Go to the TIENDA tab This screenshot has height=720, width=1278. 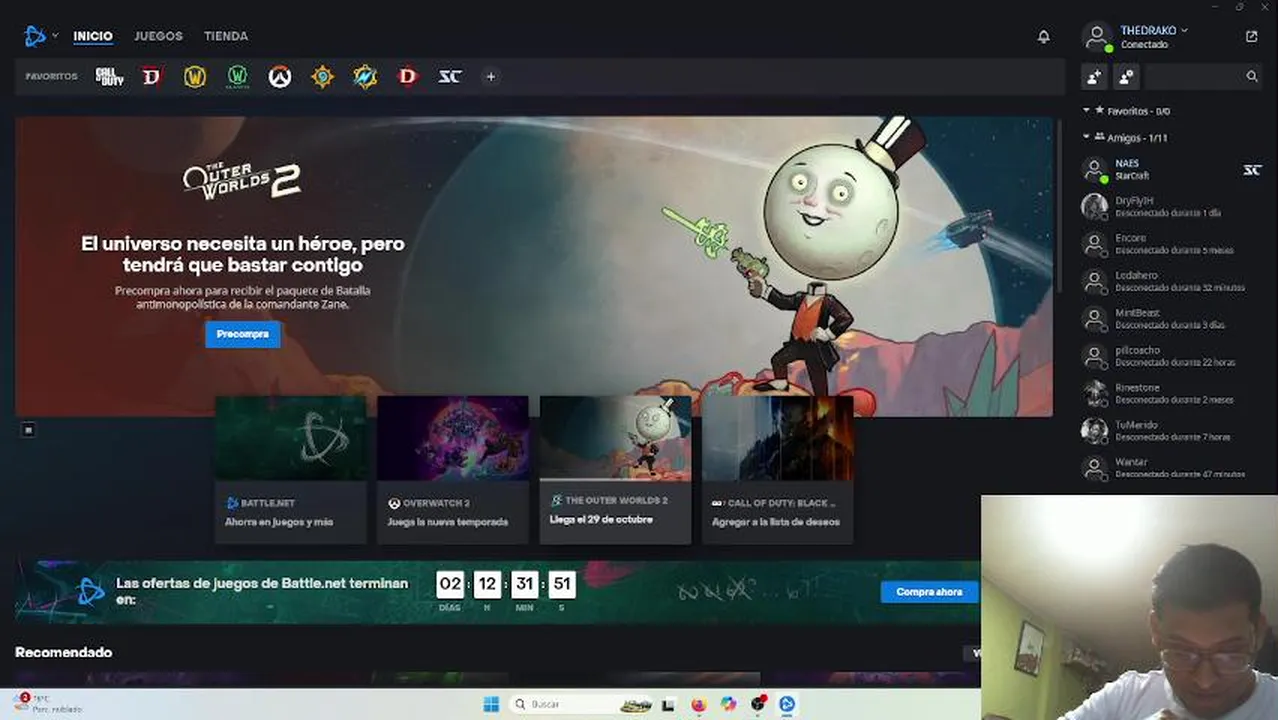point(226,36)
